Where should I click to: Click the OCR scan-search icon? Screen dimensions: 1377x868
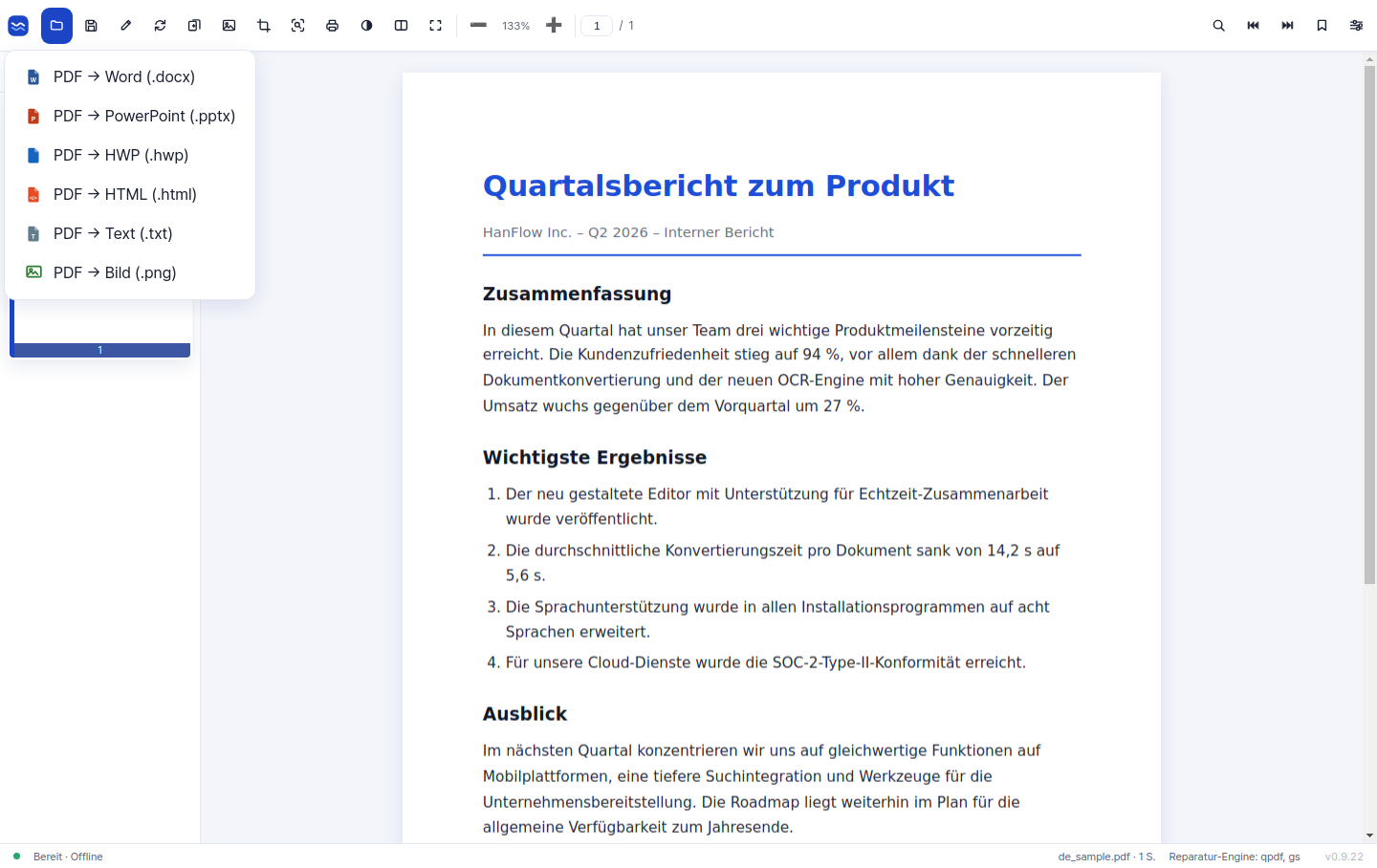[297, 26]
